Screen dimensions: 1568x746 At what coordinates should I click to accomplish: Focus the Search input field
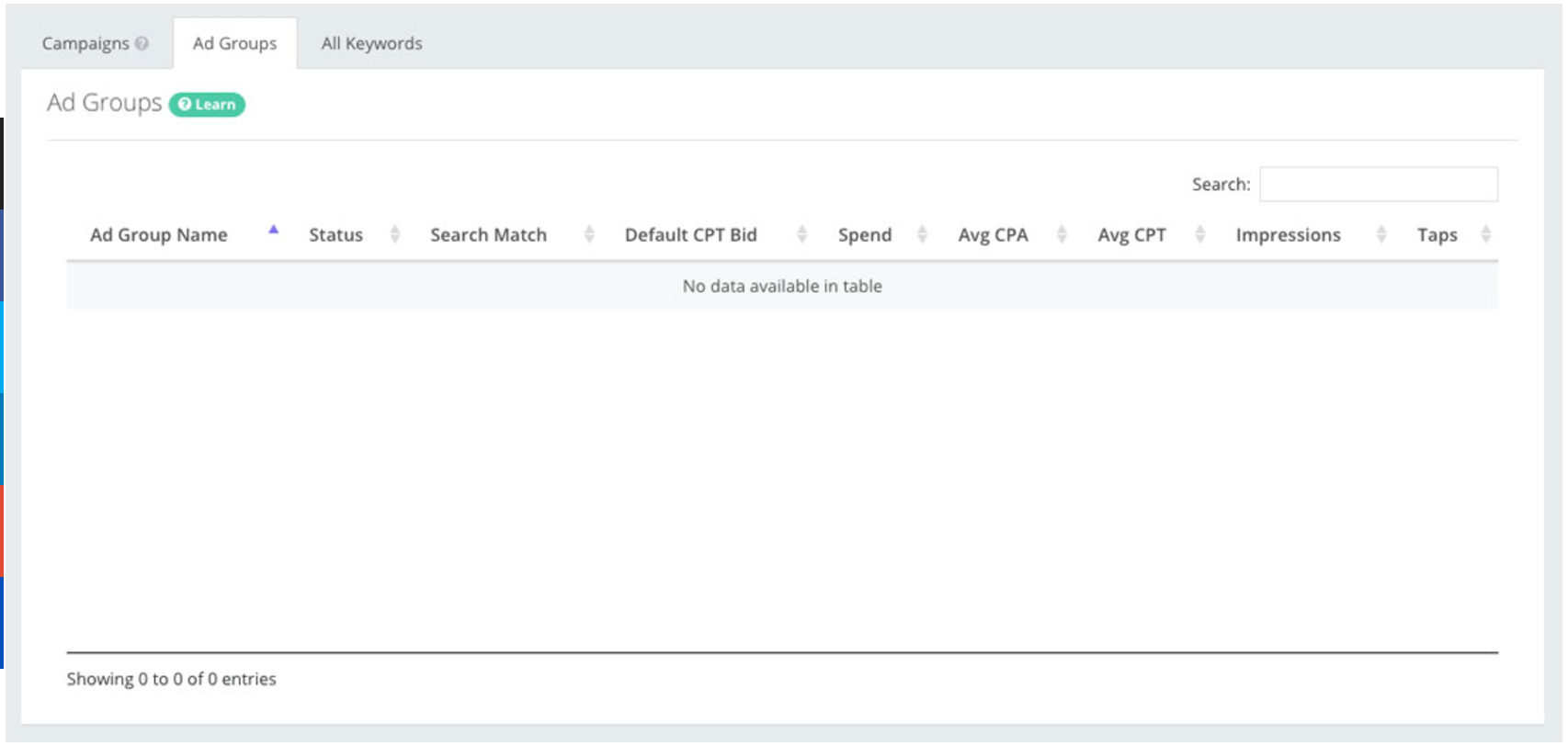(1378, 185)
